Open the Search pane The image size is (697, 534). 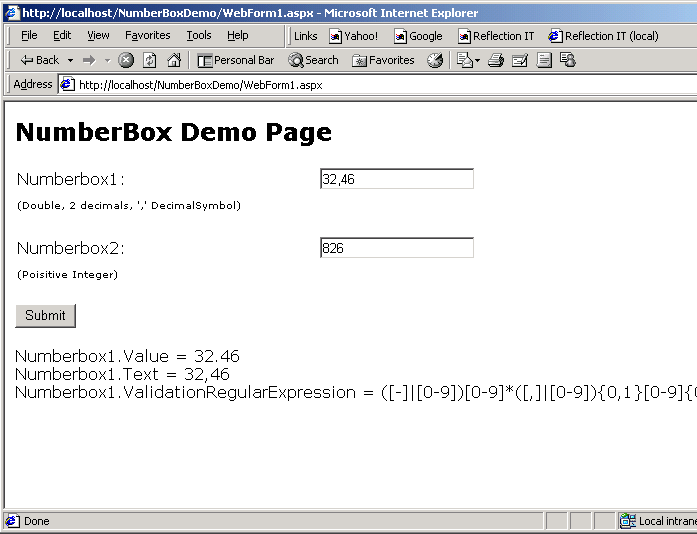pos(313,60)
